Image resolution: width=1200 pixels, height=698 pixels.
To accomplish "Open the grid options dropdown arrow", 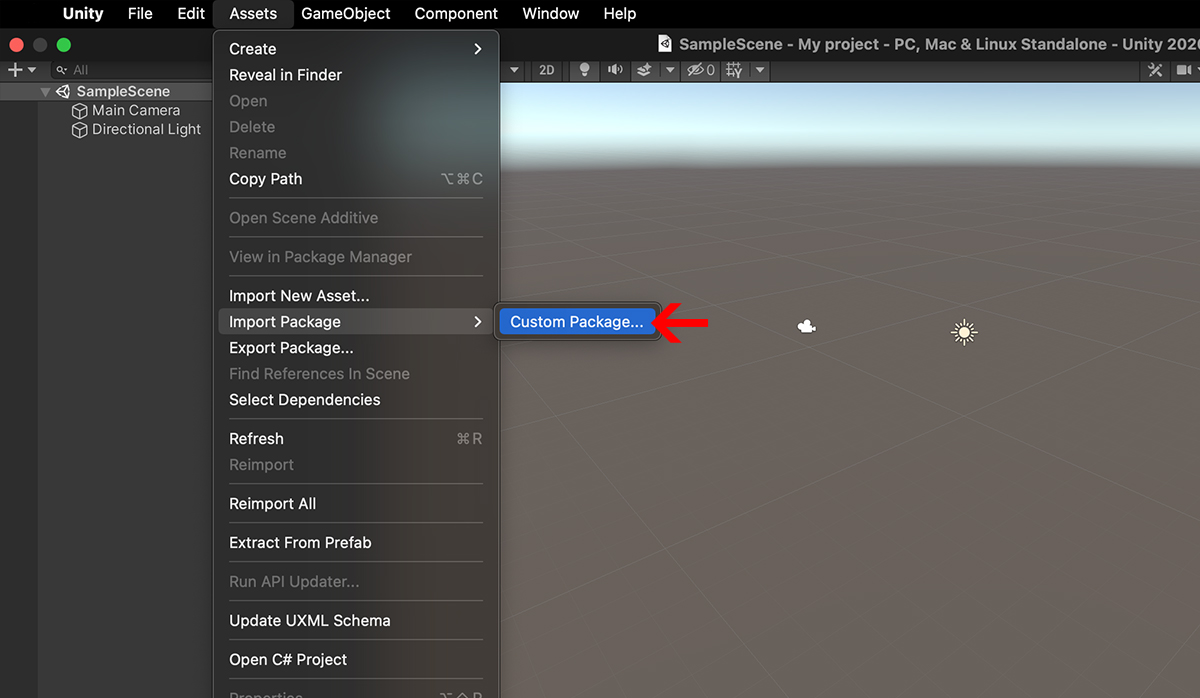I will click(x=760, y=70).
